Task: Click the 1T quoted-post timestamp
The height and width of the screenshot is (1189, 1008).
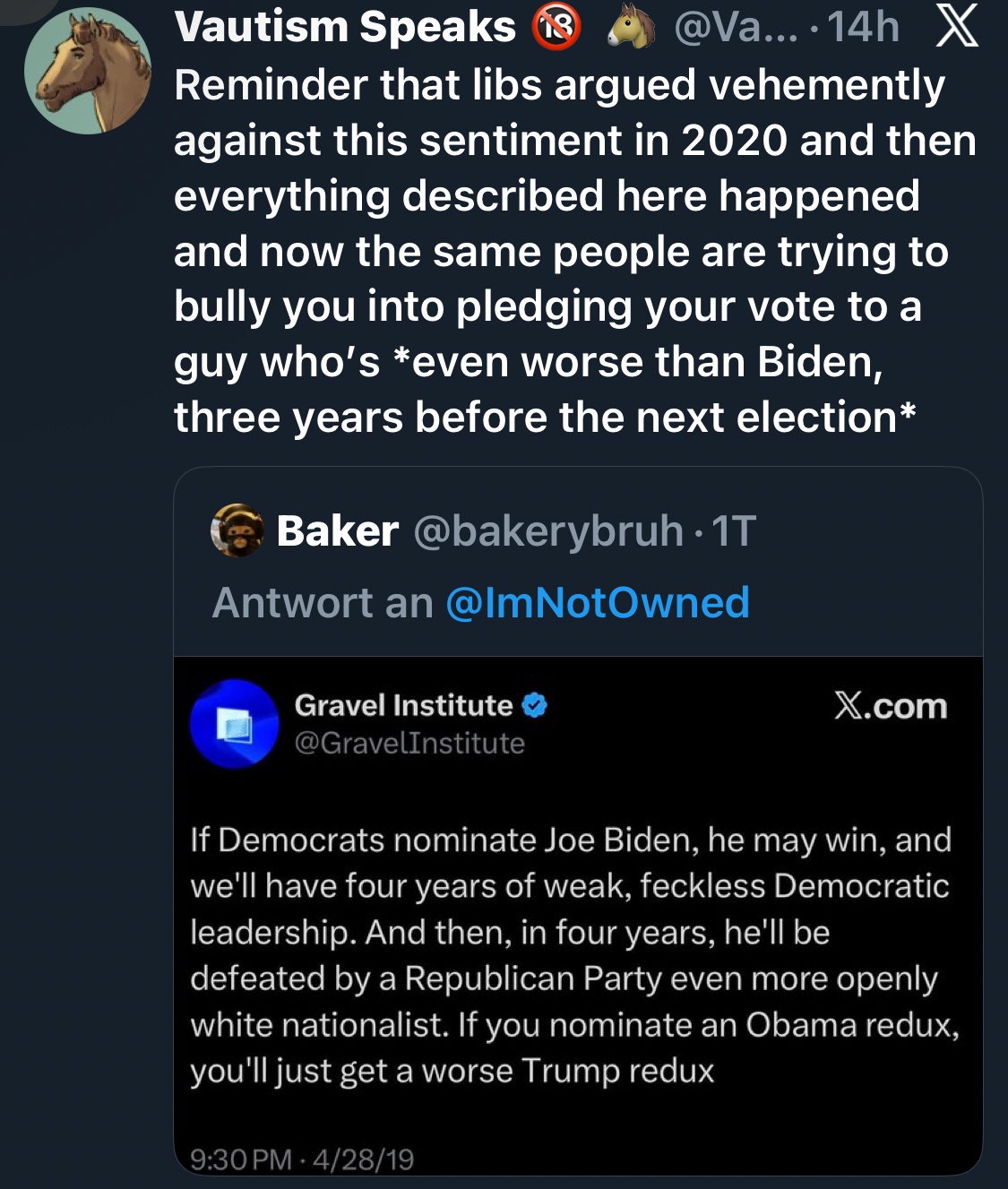Action: (x=734, y=530)
